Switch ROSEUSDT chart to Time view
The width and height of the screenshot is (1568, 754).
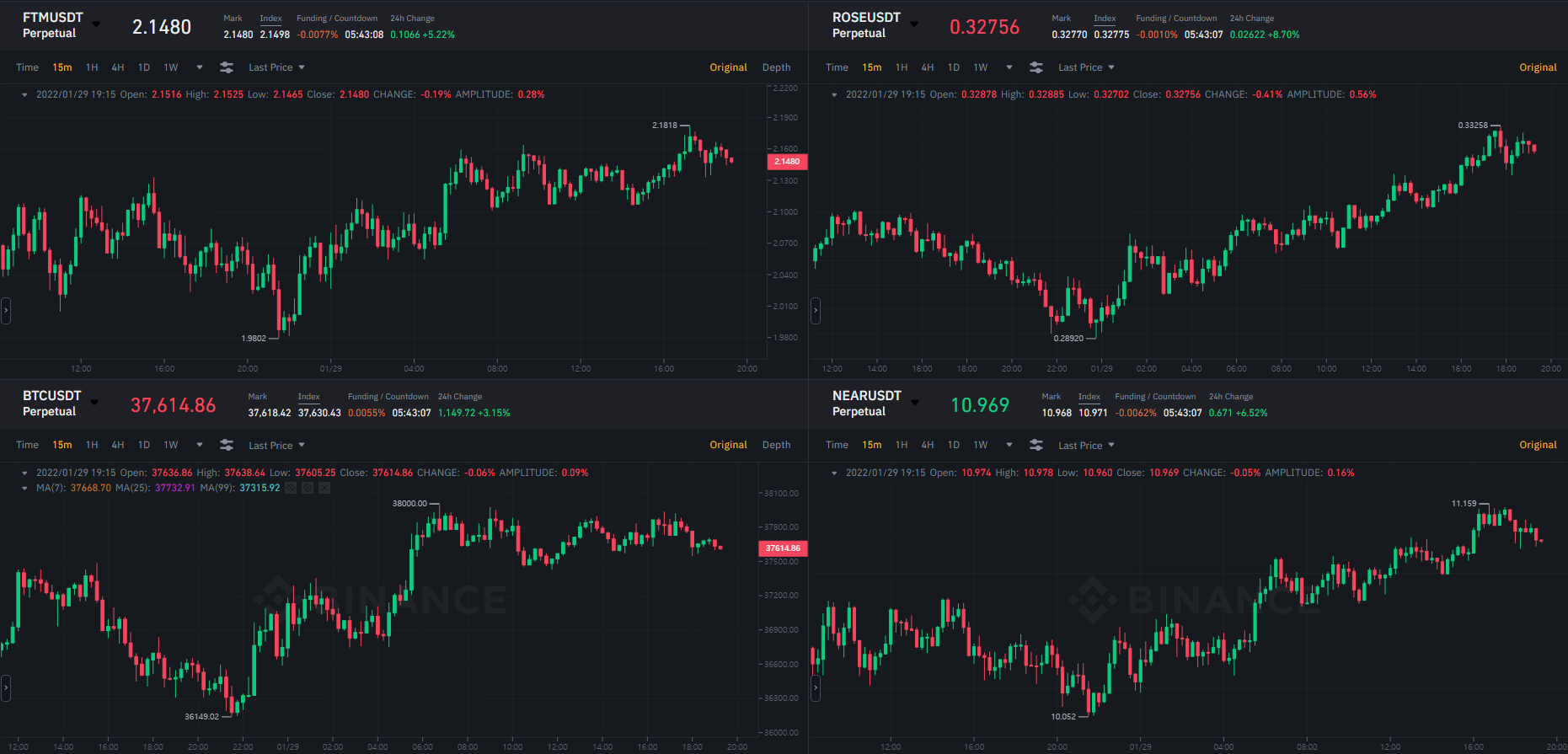837,67
